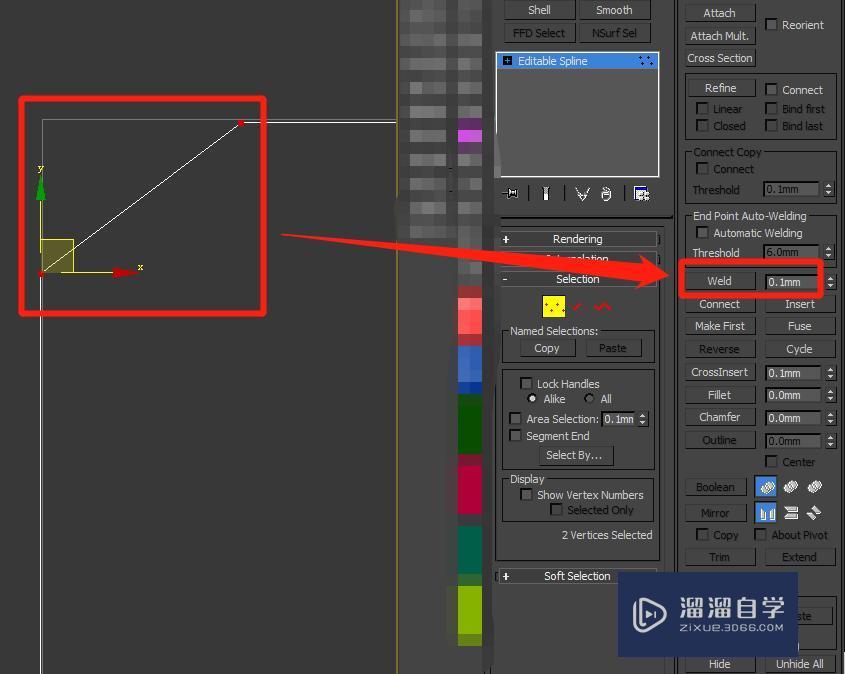
Task: Click the Weld threshold input field
Action: [x=789, y=281]
